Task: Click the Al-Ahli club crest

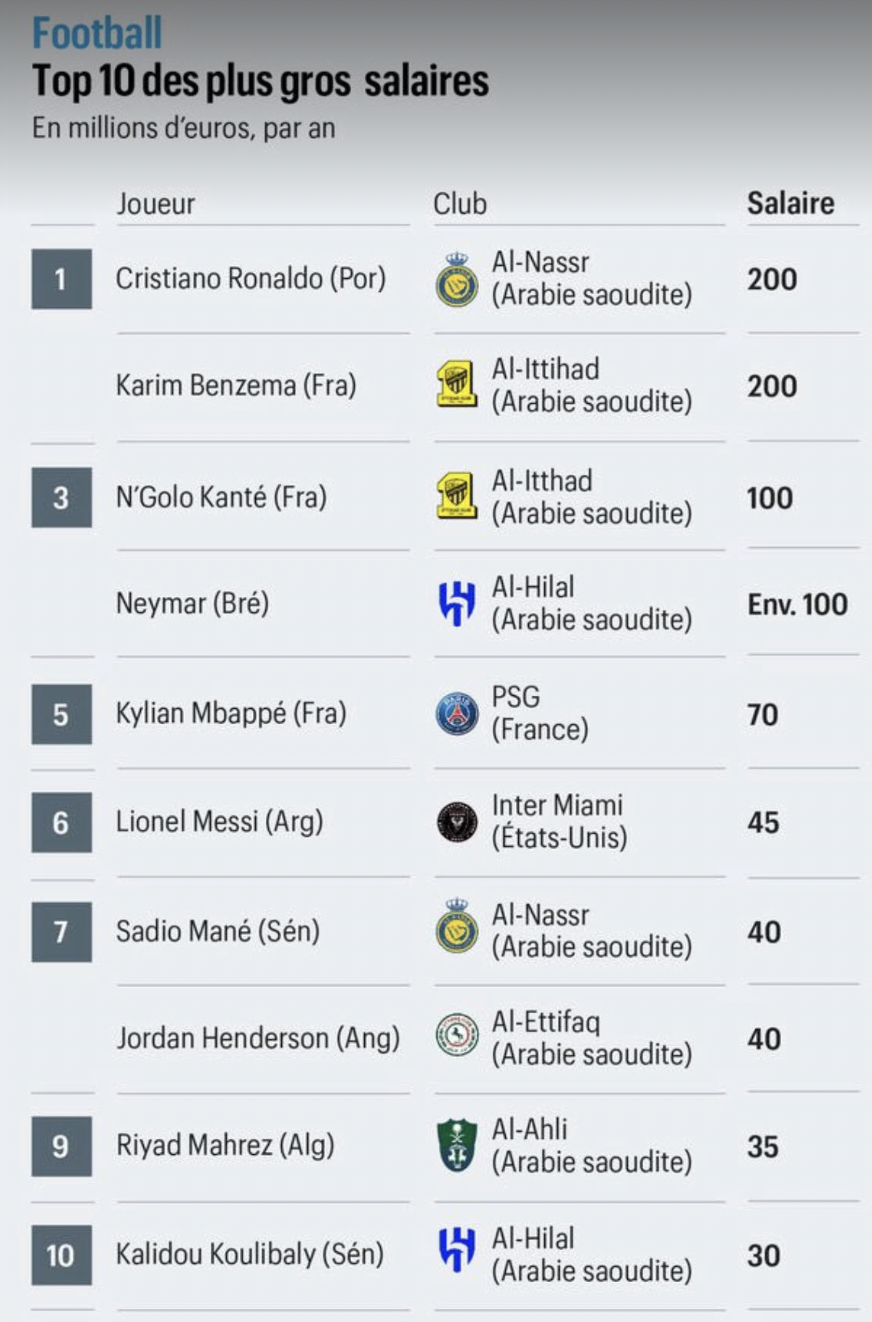Action: tap(457, 1146)
